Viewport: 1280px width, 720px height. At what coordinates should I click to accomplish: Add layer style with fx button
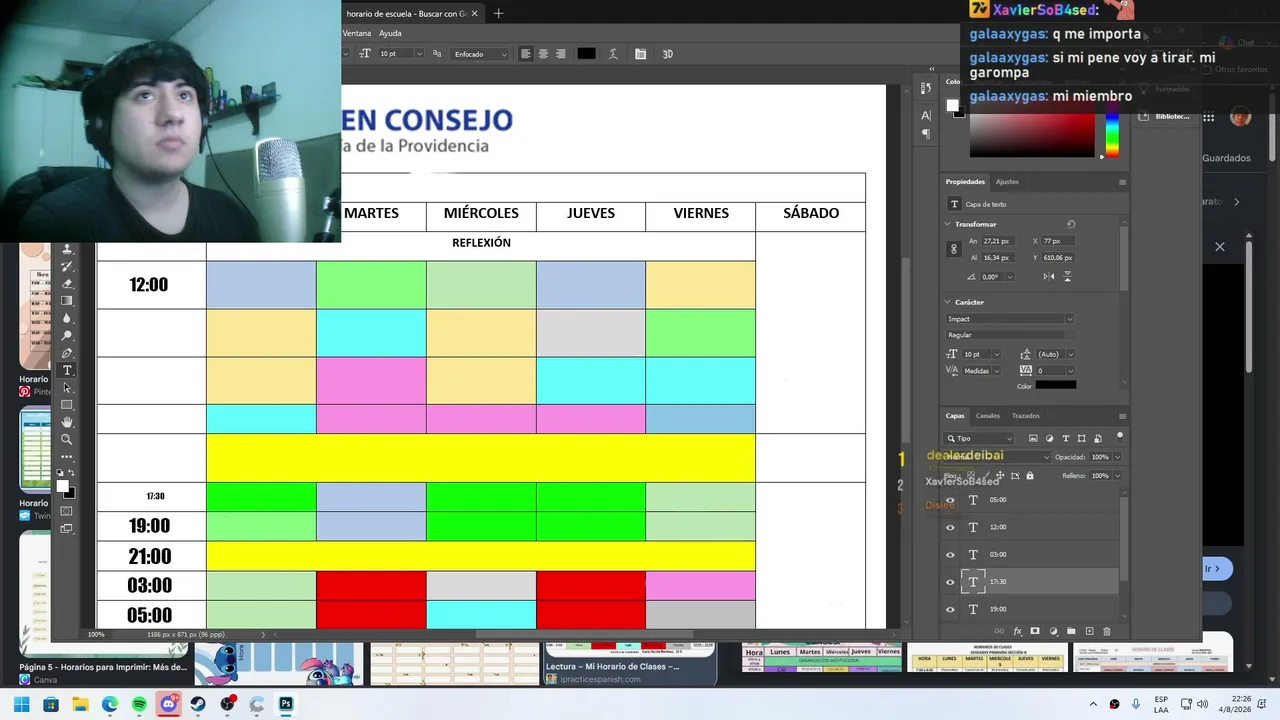point(1018,631)
